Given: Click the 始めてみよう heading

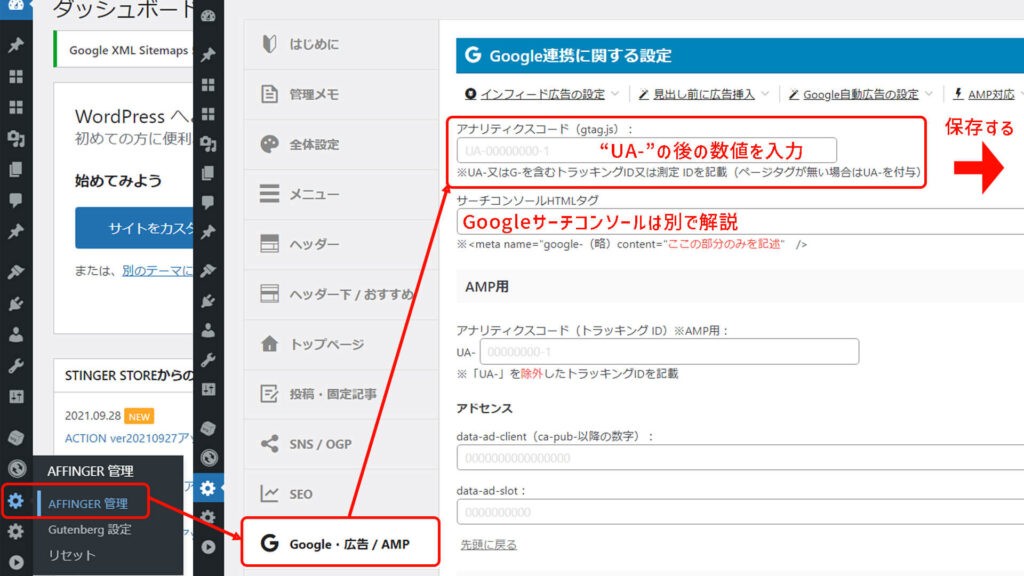Looking at the screenshot, I should pyautogui.click(x=118, y=181).
